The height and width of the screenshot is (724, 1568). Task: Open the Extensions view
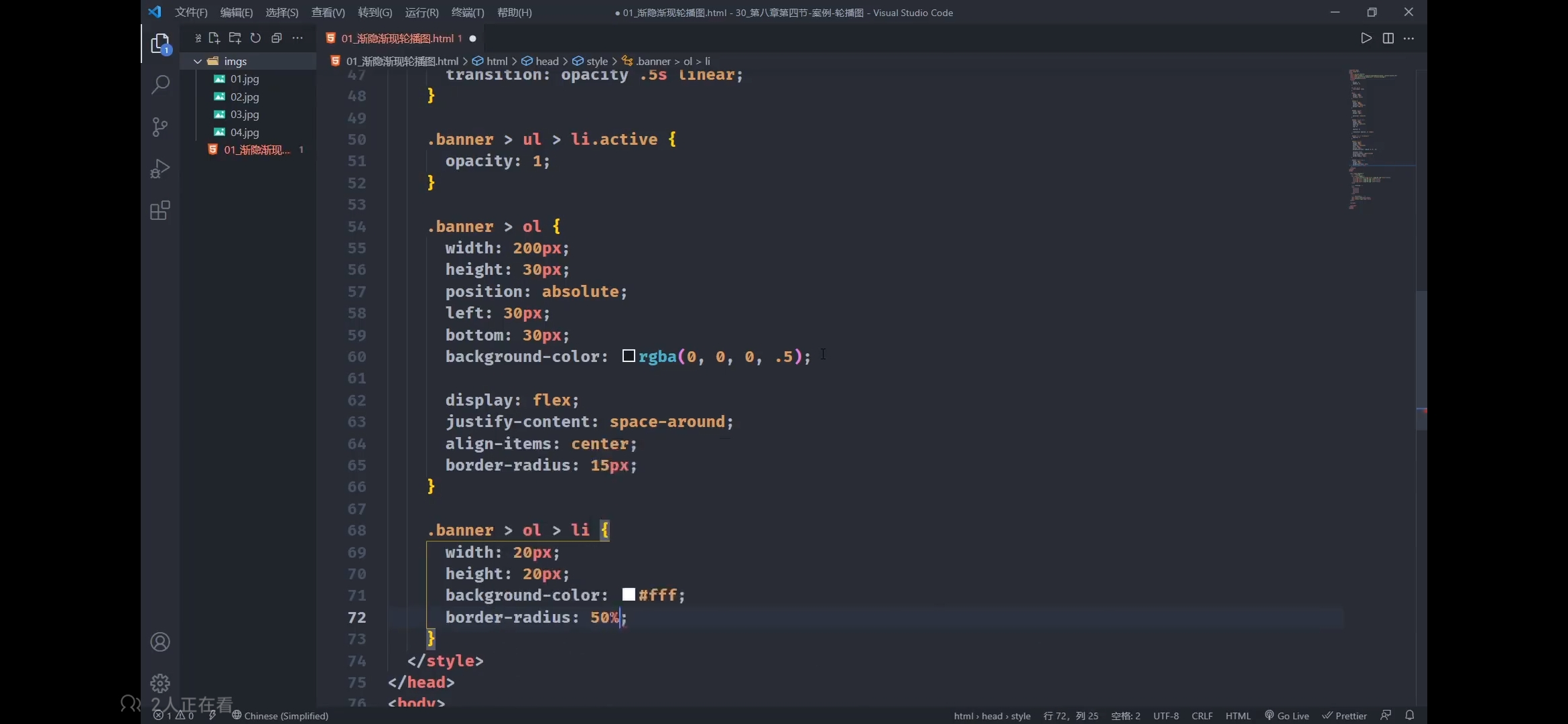(x=160, y=210)
